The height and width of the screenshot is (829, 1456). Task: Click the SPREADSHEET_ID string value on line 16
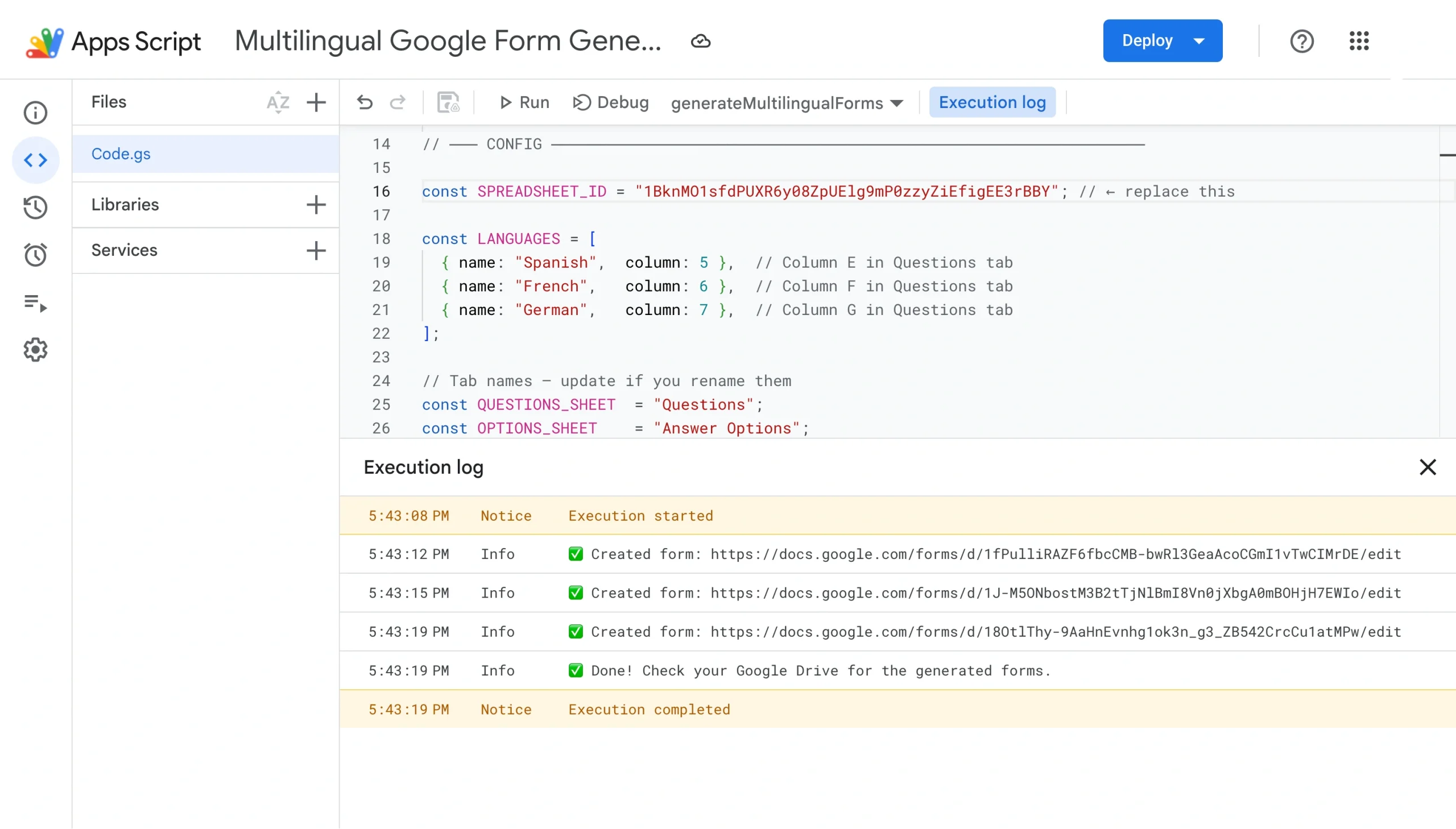point(846,191)
